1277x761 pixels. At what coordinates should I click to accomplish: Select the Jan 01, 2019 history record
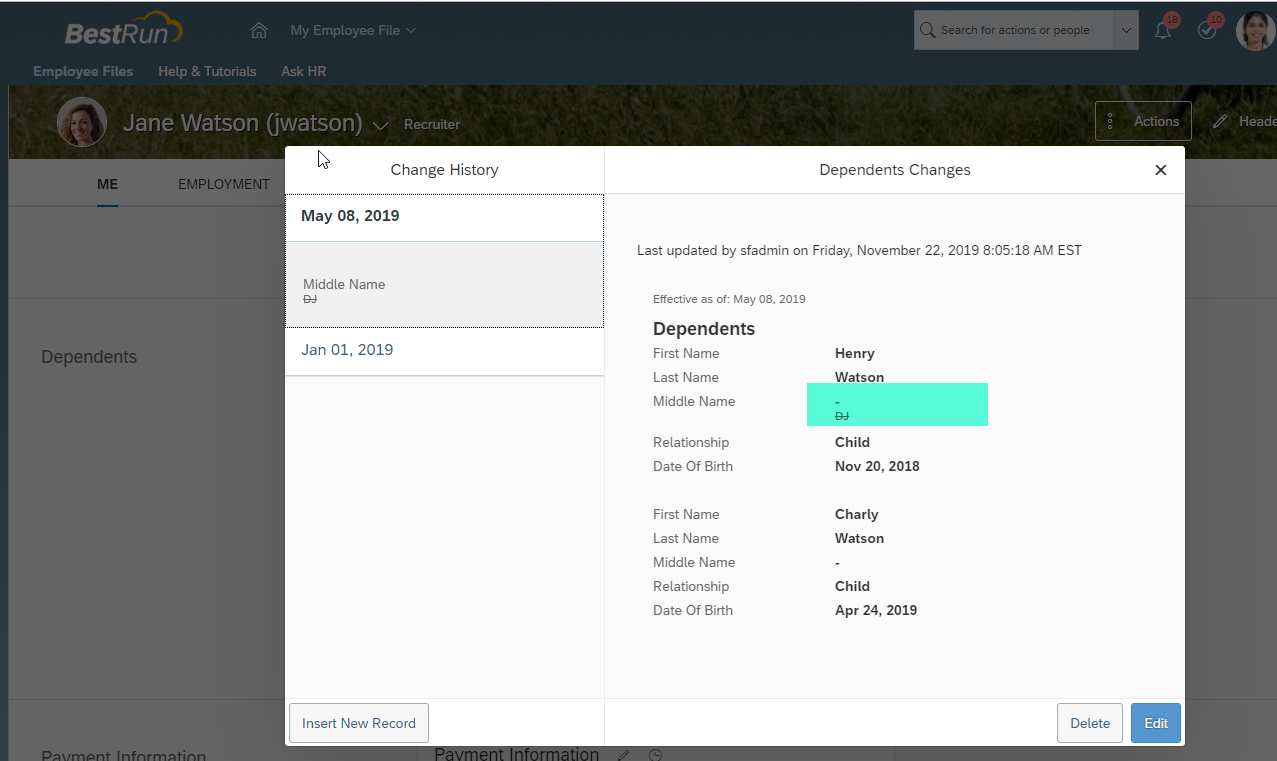(444, 350)
